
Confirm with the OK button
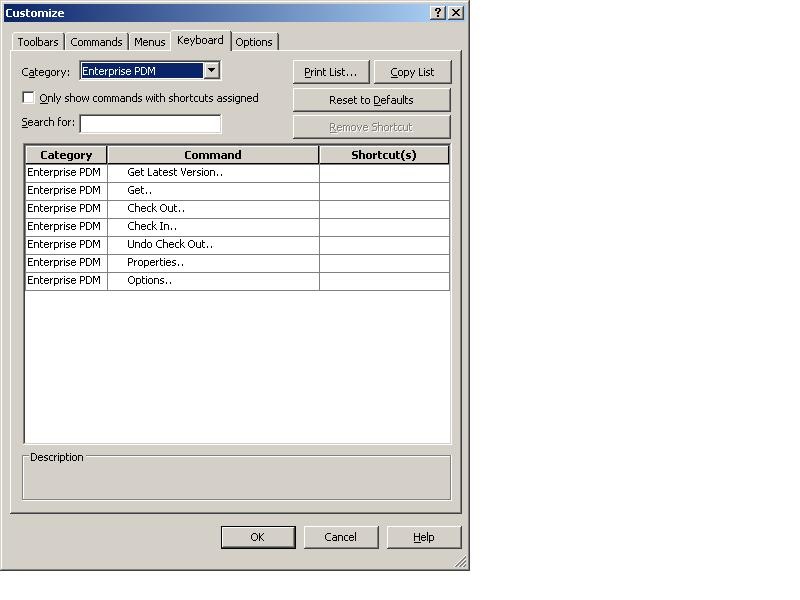[x=258, y=537]
